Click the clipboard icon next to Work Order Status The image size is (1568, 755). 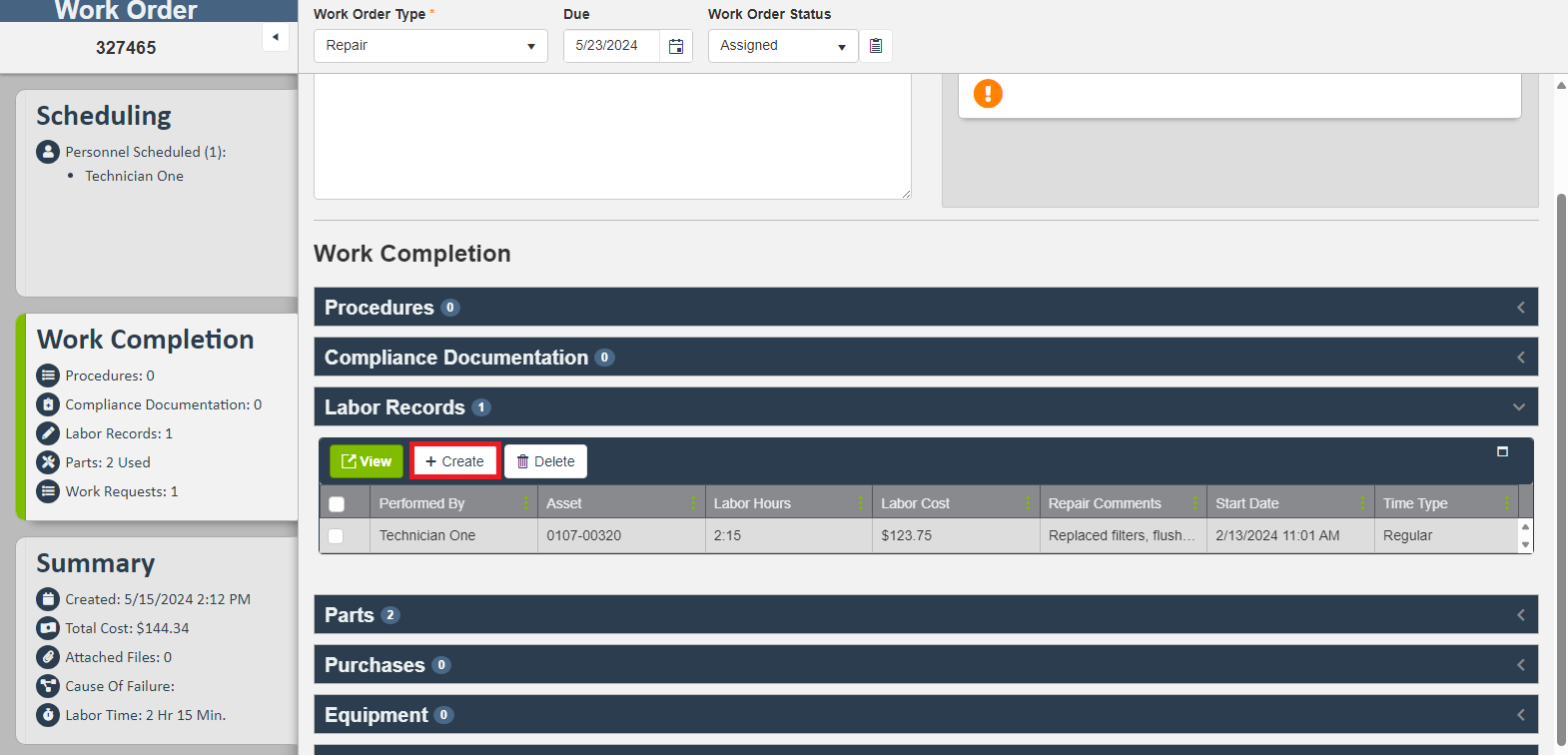(876, 46)
